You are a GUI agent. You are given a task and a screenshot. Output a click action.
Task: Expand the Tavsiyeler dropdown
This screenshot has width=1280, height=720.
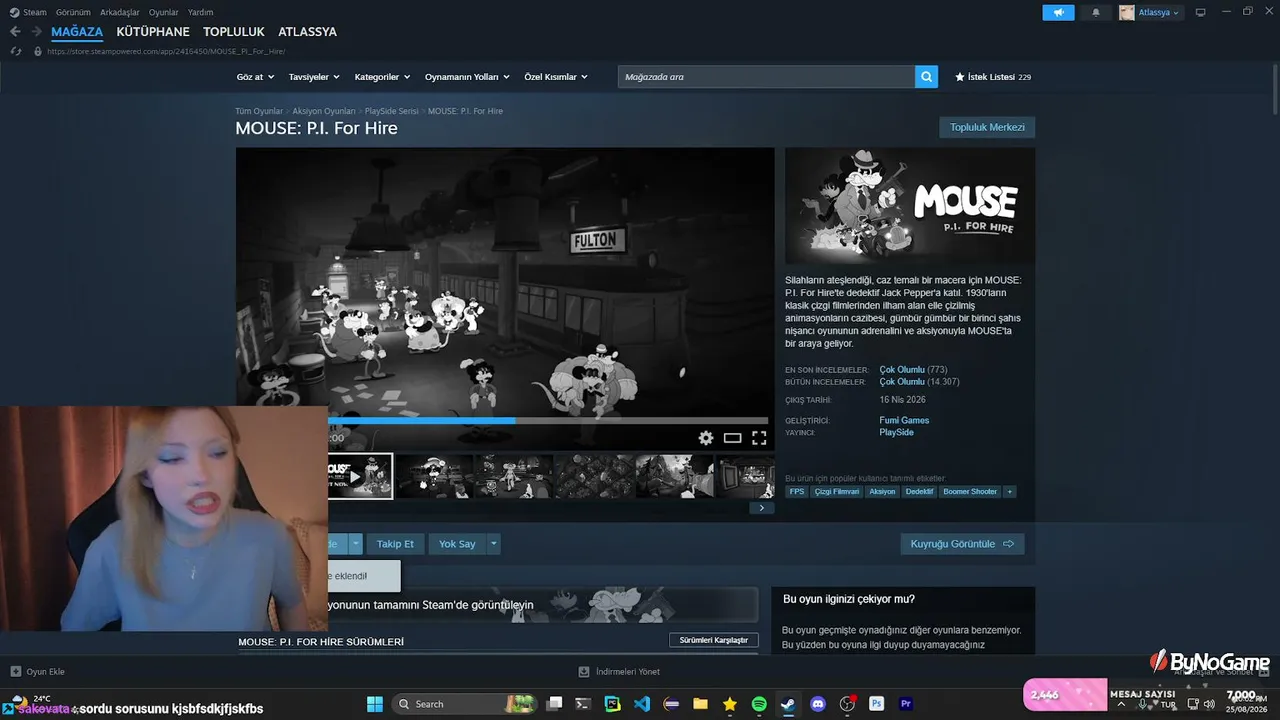click(x=314, y=77)
